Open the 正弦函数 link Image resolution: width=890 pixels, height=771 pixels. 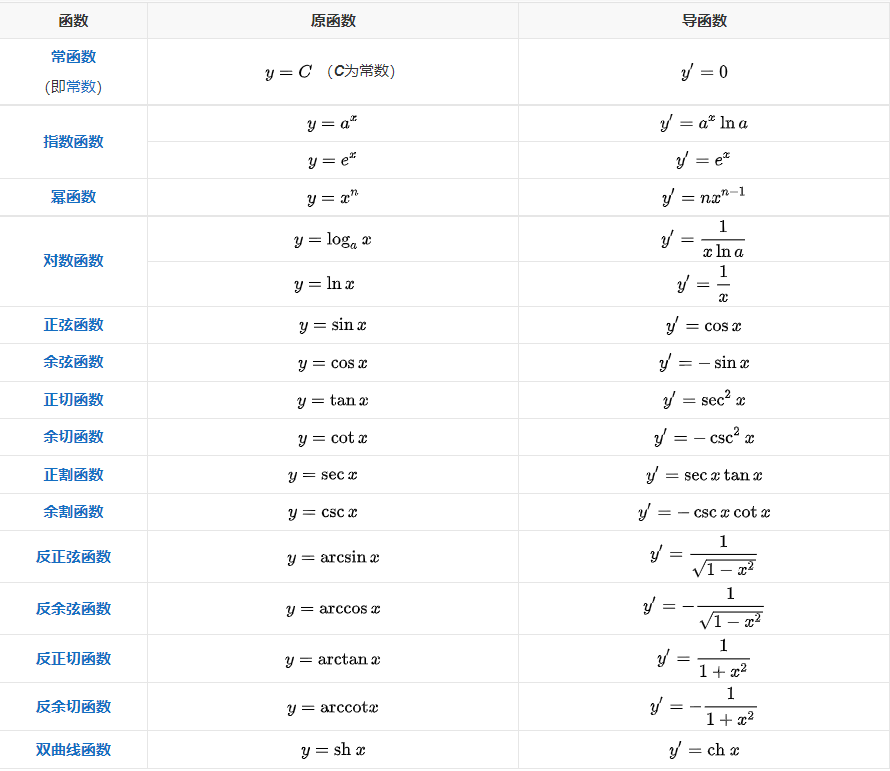pyautogui.click(x=73, y=325)
